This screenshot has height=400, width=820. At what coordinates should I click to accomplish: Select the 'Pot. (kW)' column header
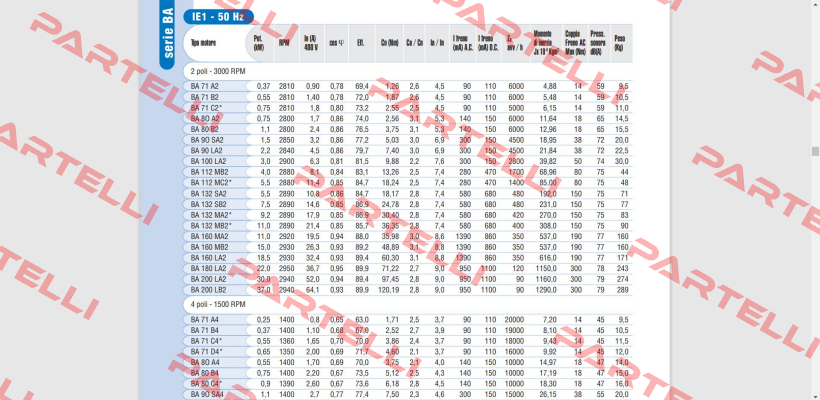coord(260,43)
